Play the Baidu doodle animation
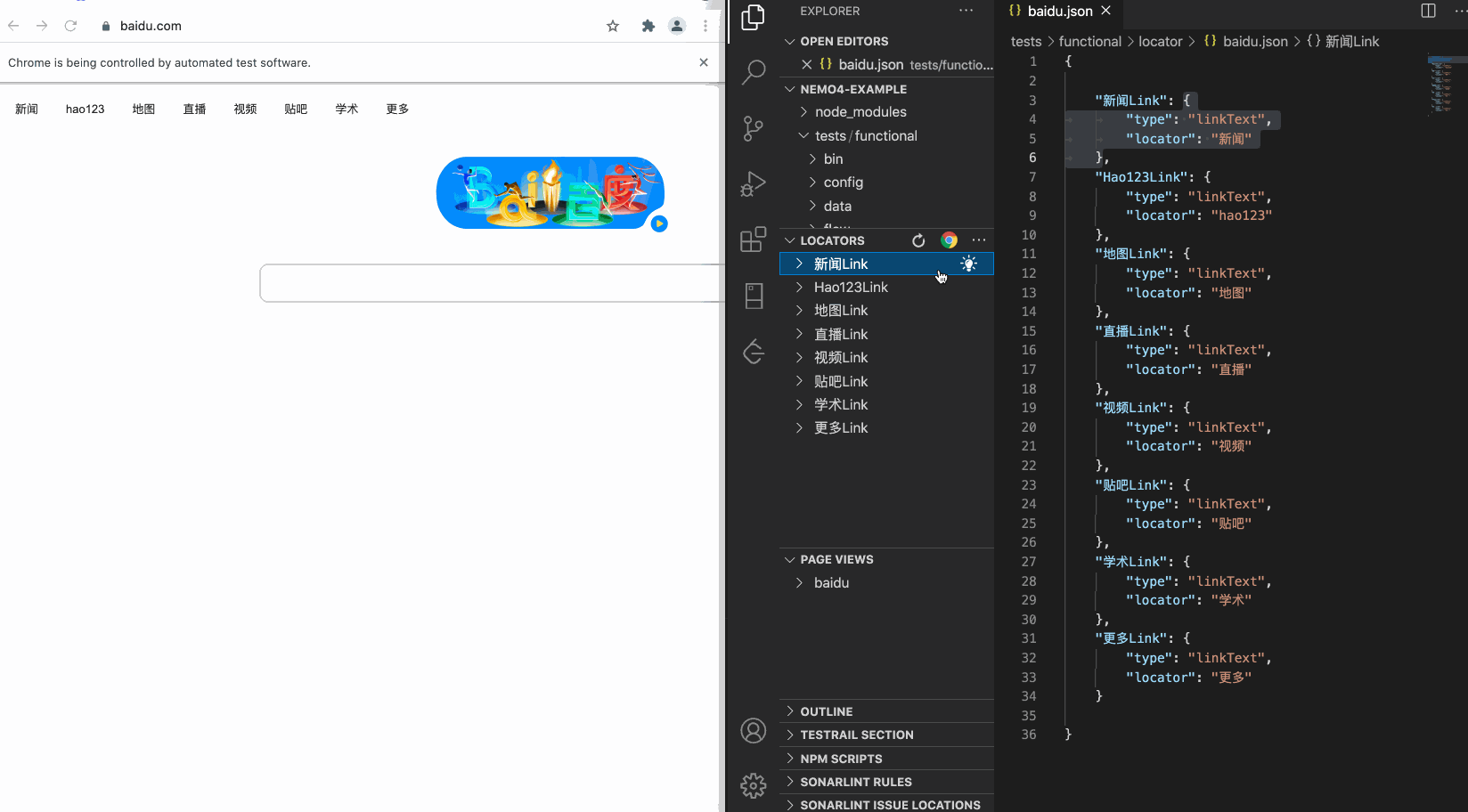The width and height of the screenshot is (1468, 812). (x=659, y=223)
